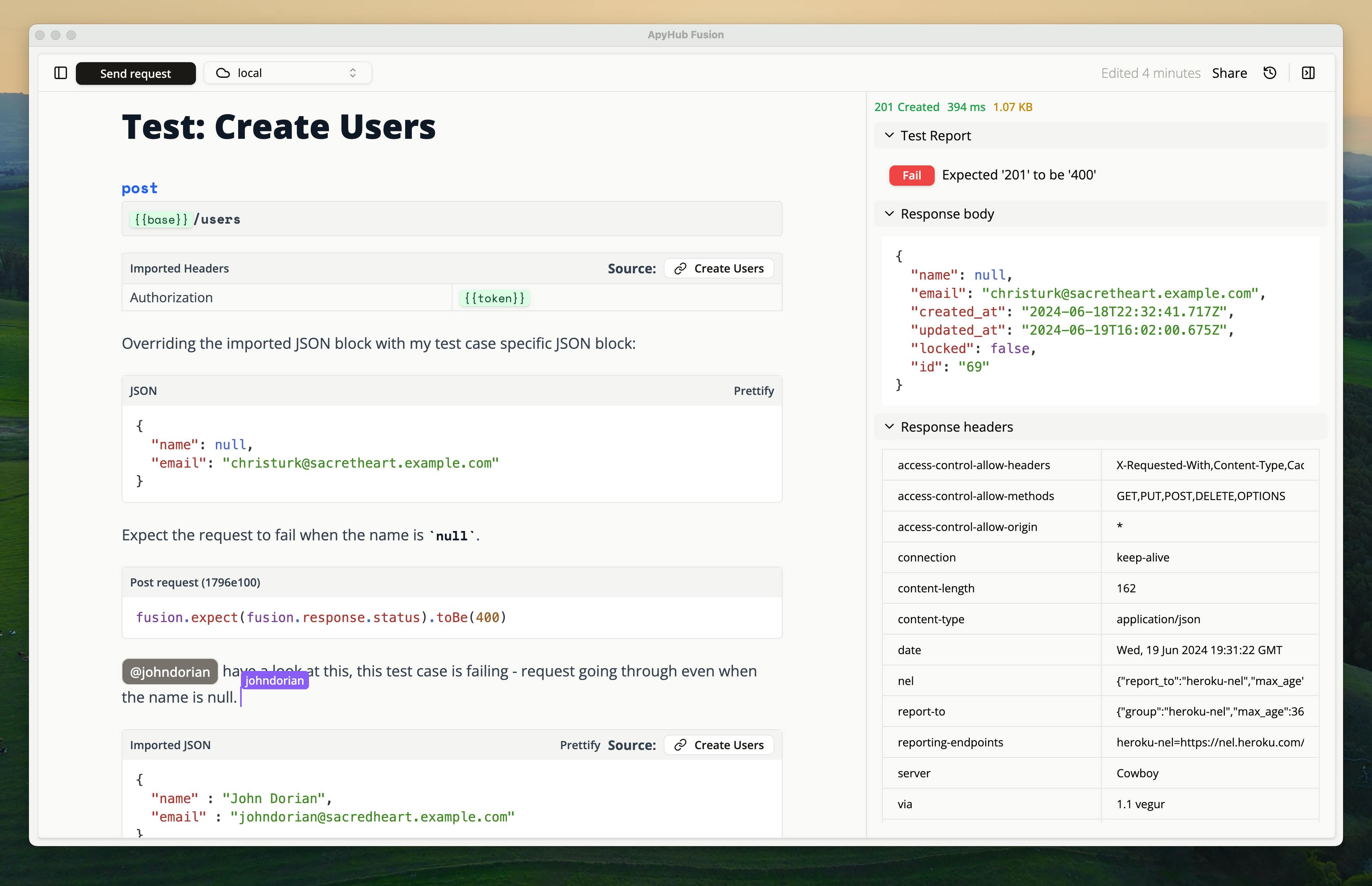Click the red Fail badge
Screen dimensions: 1372x886
(912, 176)
